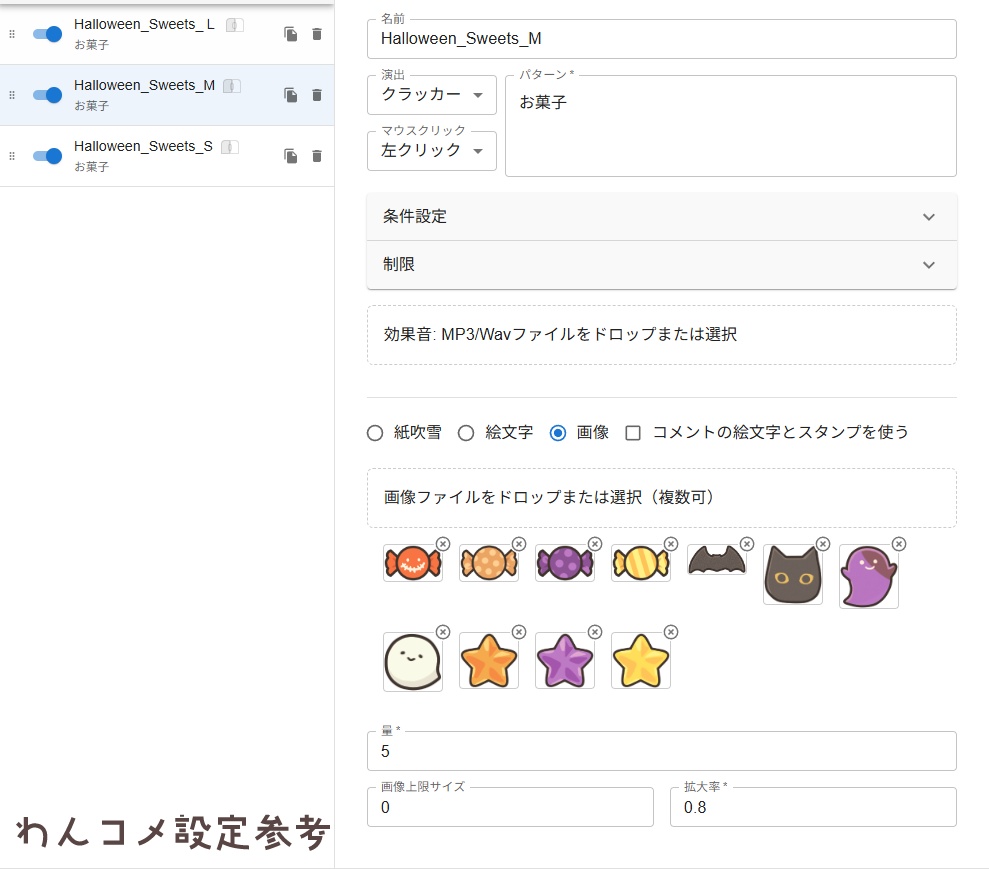The height and width of the screenshot is (869, 989).
Task: Open the 演出 dropdown showing クラッカー
Action: [x=431, y=94]
